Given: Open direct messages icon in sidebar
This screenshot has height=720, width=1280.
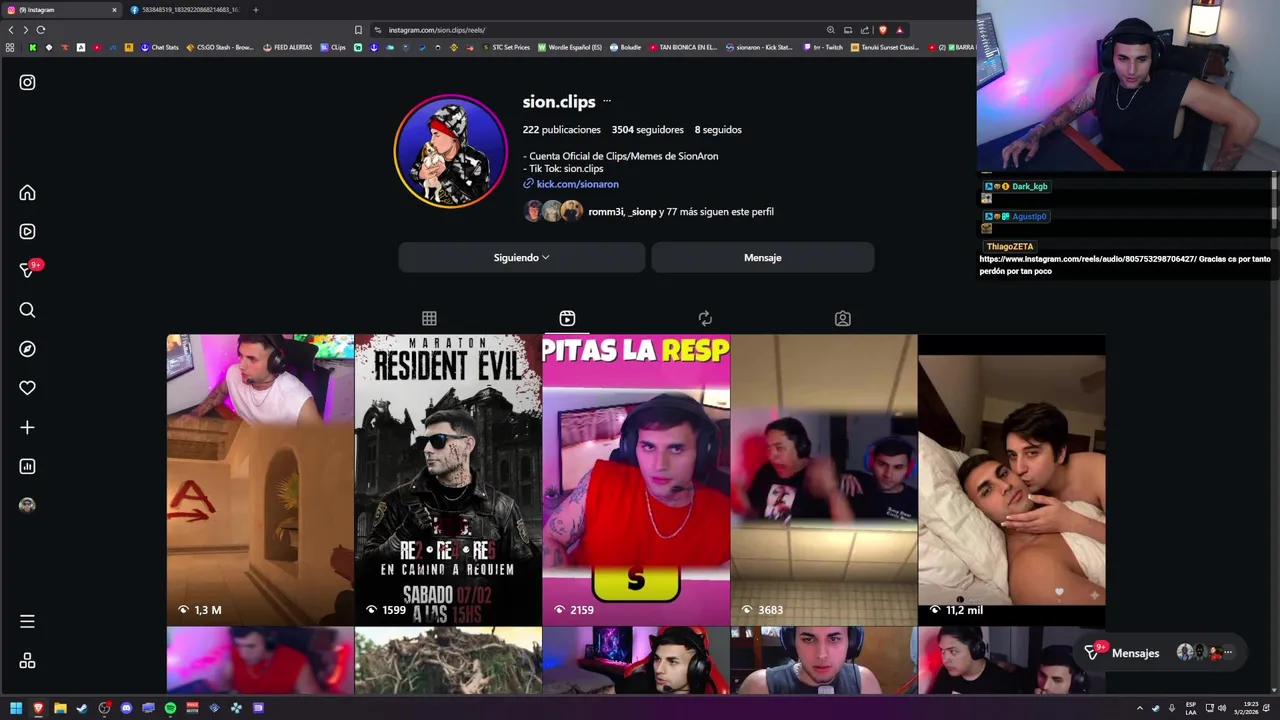Looking at the screenshot, I should [x=27, y=270].
